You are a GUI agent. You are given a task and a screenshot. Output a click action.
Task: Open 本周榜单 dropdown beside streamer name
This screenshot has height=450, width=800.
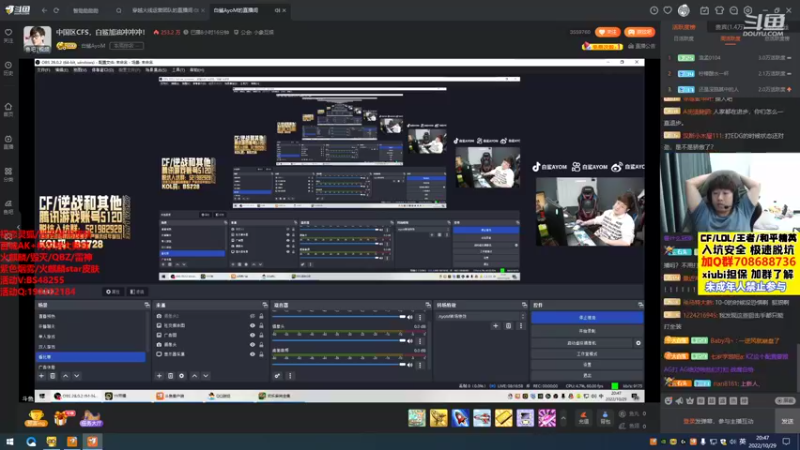click(x=127, y=45)
